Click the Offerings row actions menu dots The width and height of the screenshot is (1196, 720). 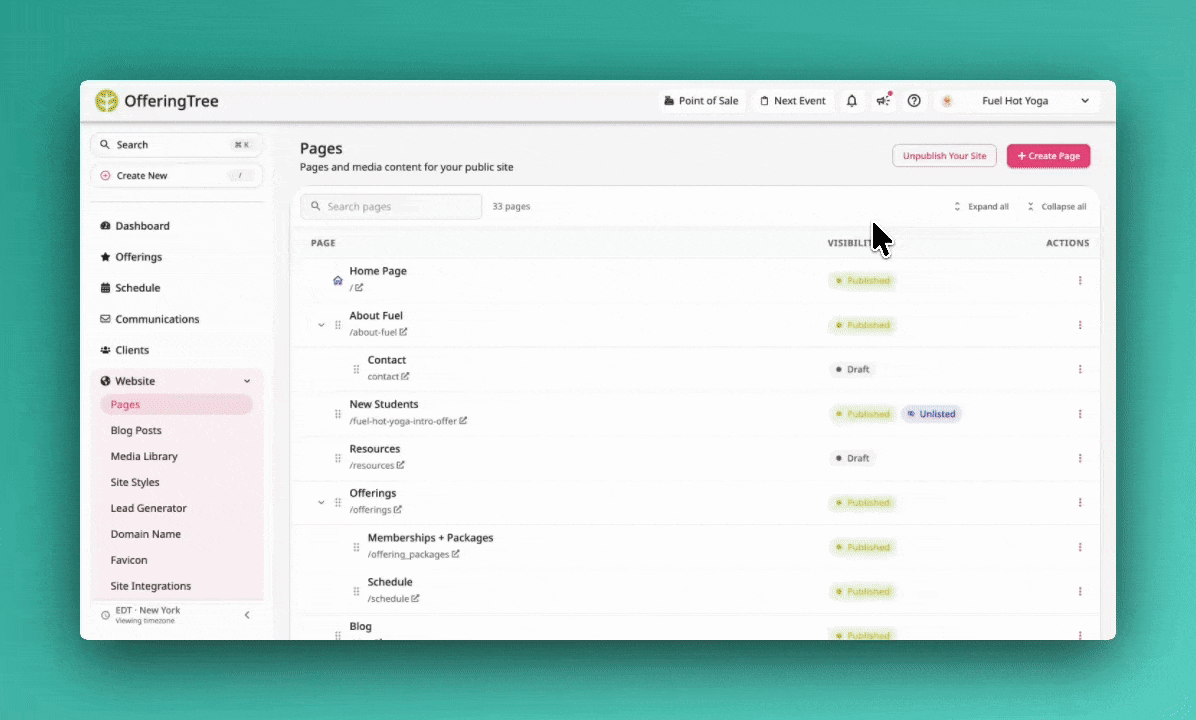(x=1080, y=503)
